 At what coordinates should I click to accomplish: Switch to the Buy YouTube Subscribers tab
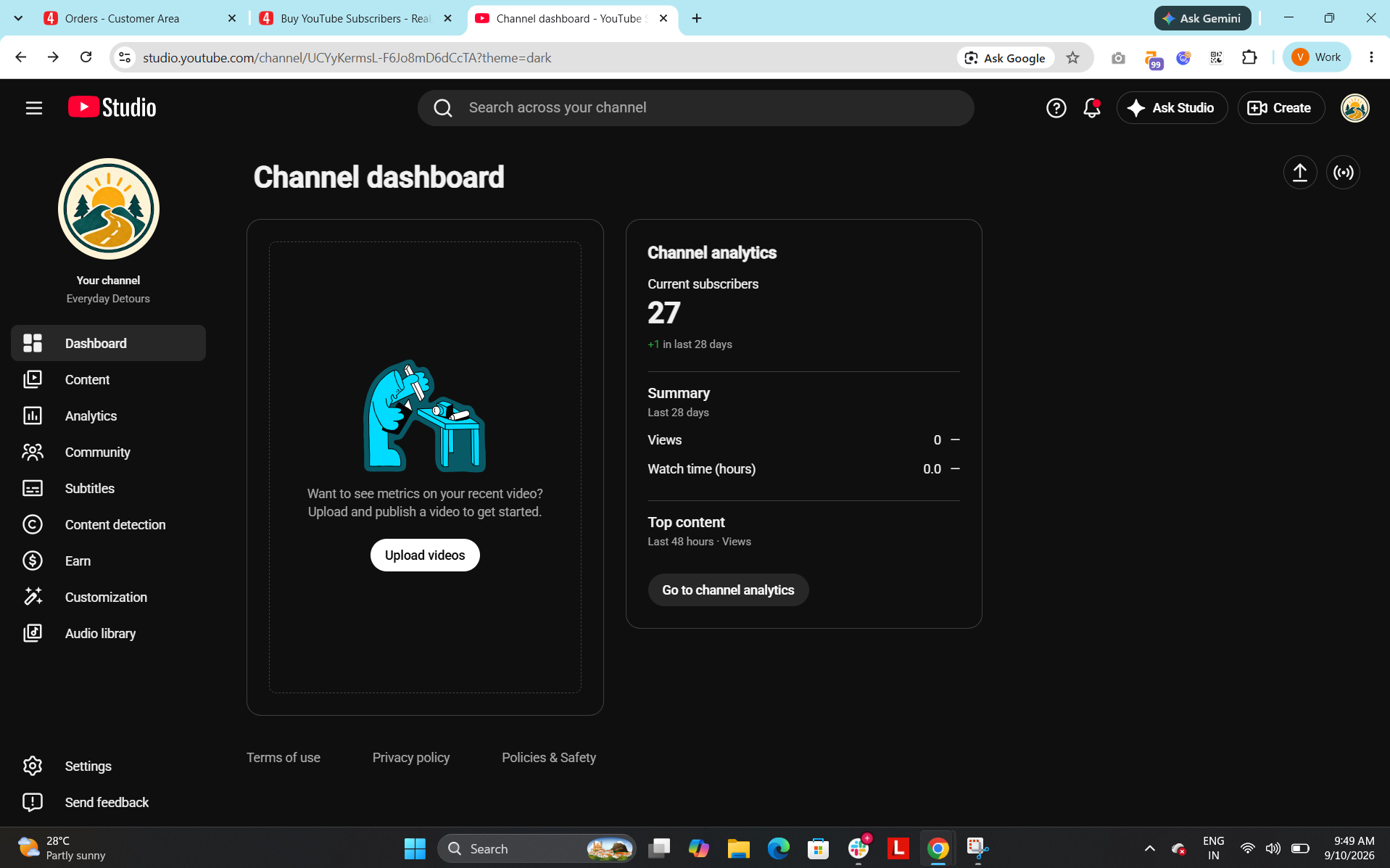[x=356, y=18]
